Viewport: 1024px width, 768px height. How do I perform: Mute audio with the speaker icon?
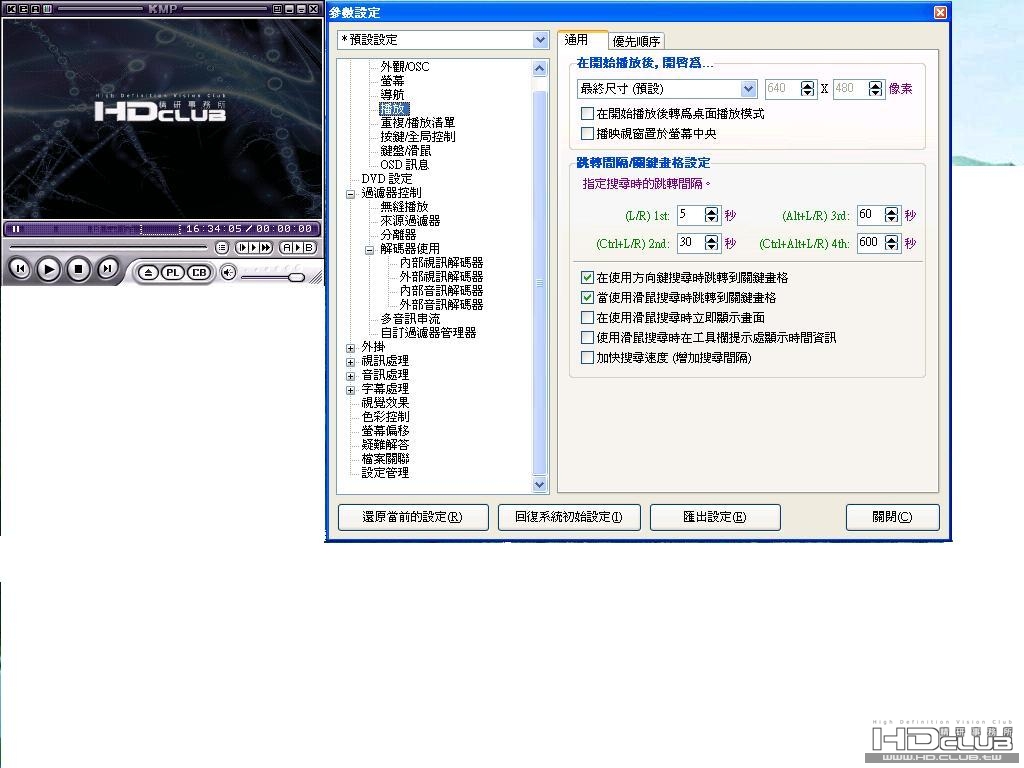(x=227, y=272)
